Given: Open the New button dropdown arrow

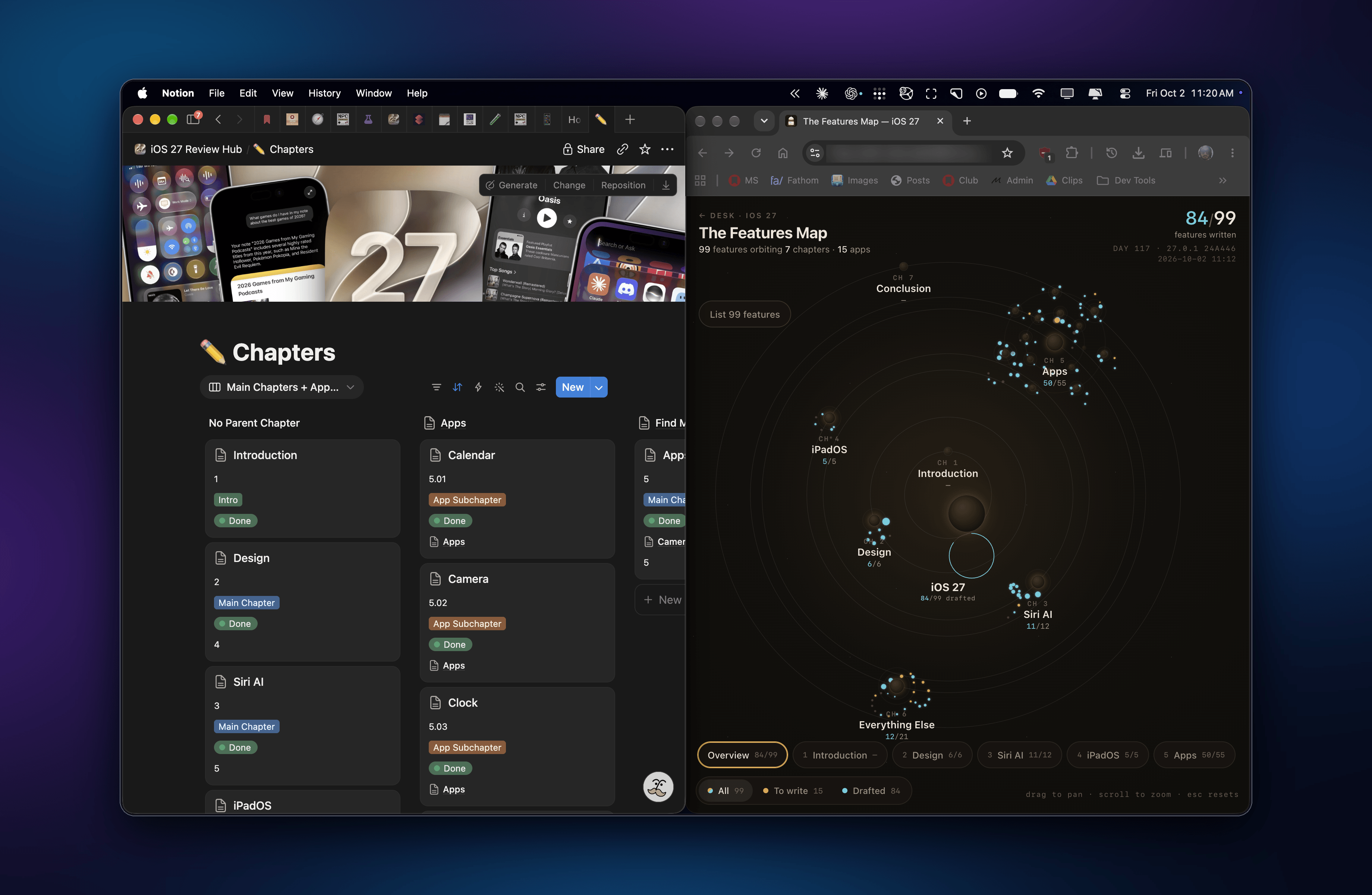Looking at the screenshot, I should click(x=599, y=387).
